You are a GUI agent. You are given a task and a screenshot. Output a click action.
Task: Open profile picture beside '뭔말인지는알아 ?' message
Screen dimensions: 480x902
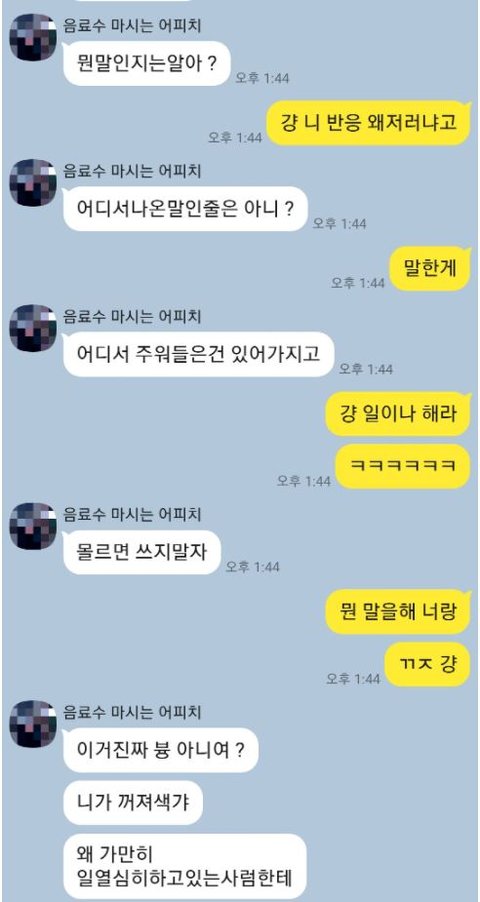pos(33,37)
